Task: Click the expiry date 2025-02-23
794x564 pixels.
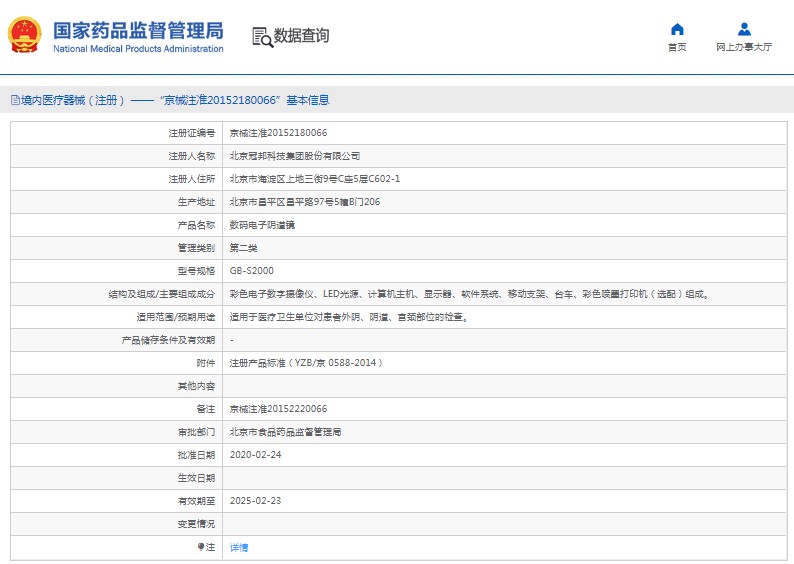Action: click(254, 501)
